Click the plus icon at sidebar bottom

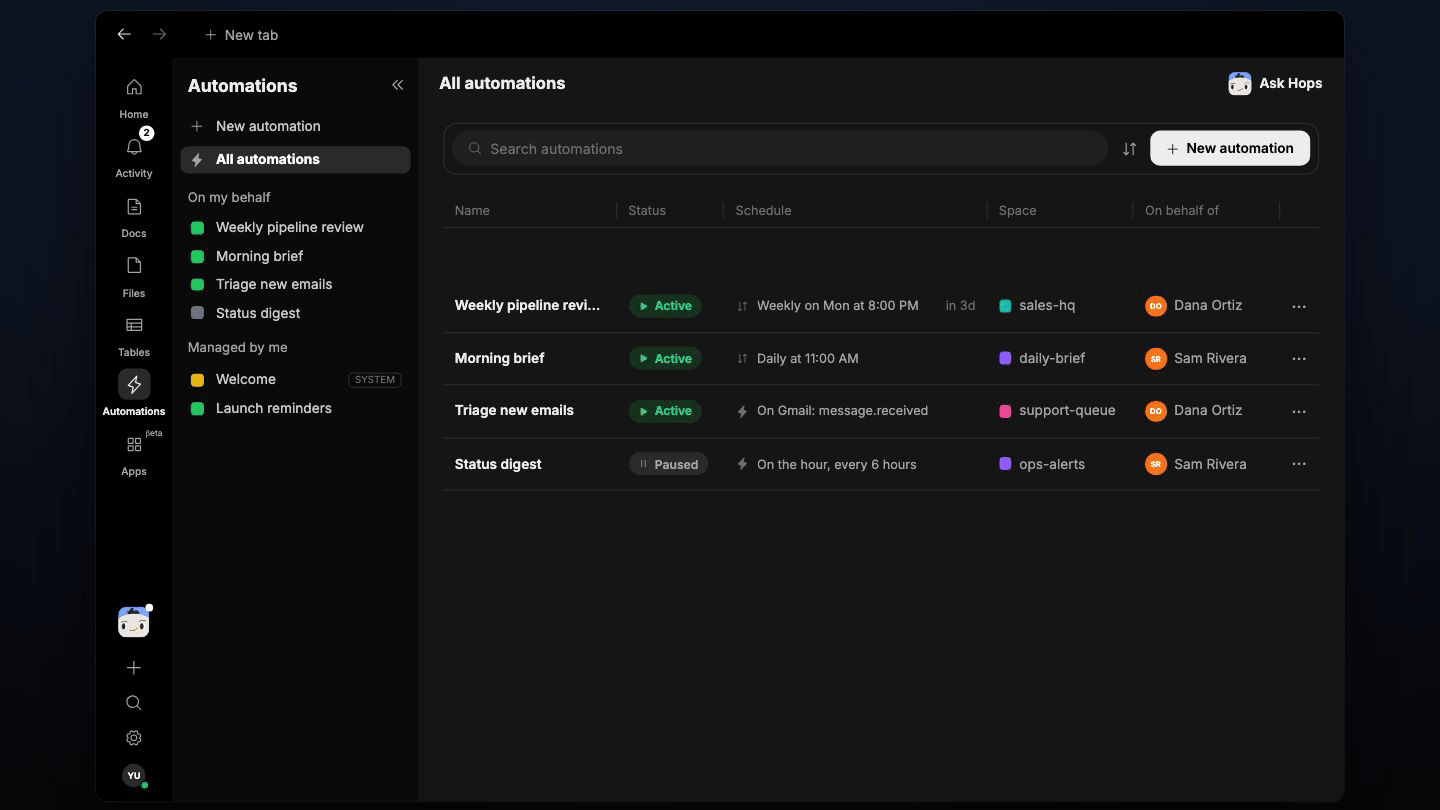(x=134, y=668)
